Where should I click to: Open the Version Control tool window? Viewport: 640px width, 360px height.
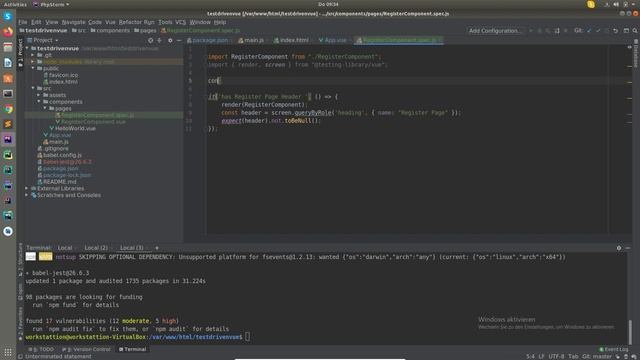pos(87,349)
